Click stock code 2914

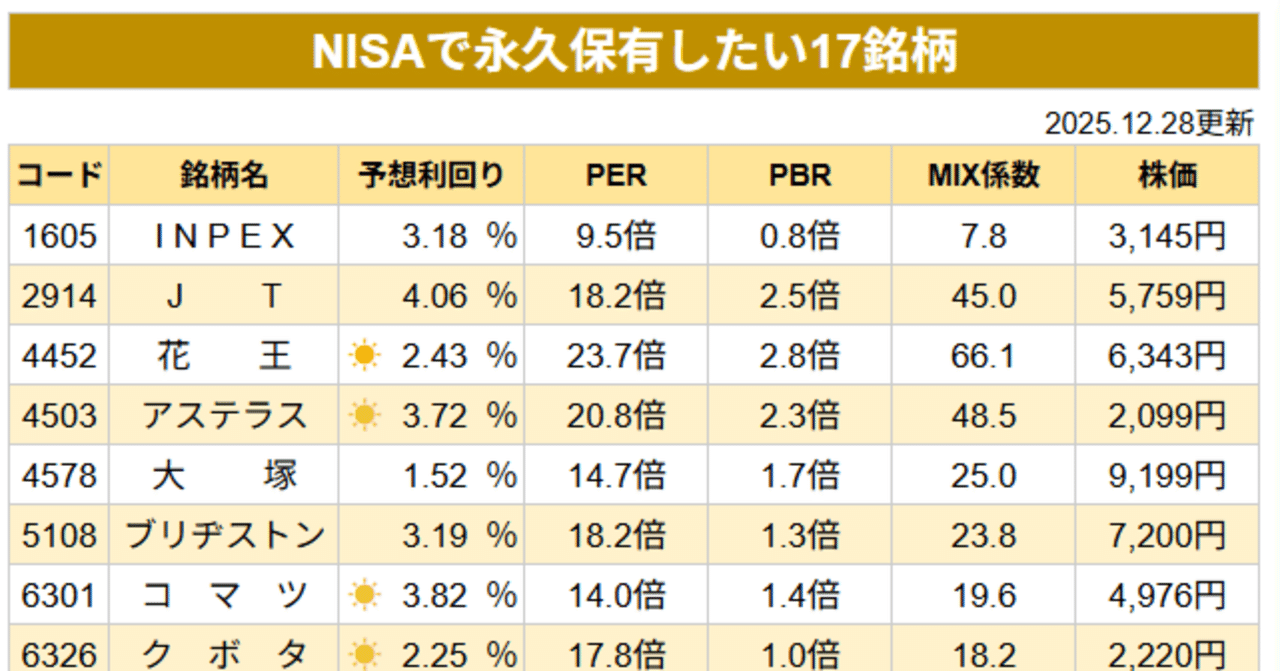click(x=59, y=296)
